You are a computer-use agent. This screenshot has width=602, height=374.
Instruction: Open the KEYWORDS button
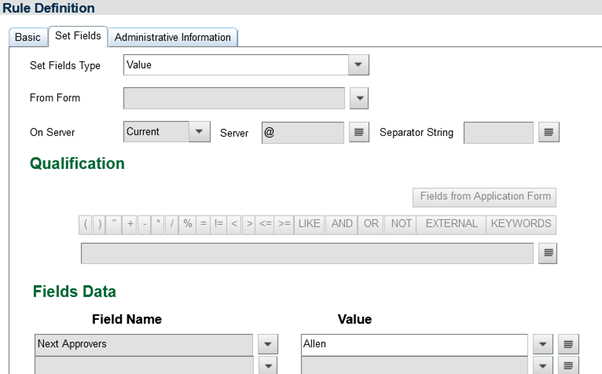[521, 225]
